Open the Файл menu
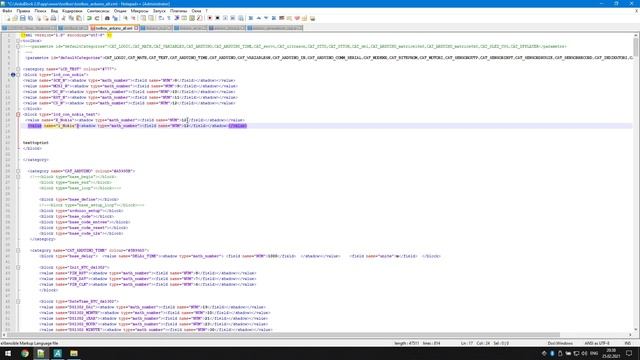Viewport: 640px width, 360px height. pyautogui.click(x=7, y=11)
